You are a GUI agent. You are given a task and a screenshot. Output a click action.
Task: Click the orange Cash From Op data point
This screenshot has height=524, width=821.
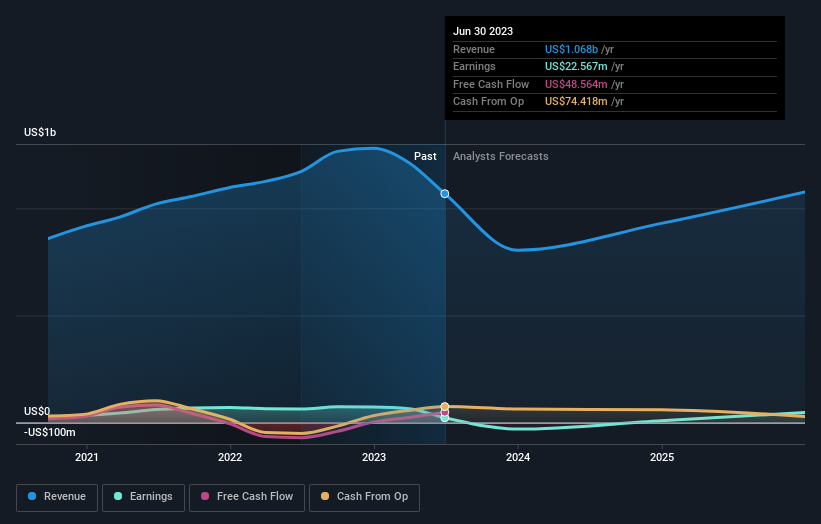445,406
